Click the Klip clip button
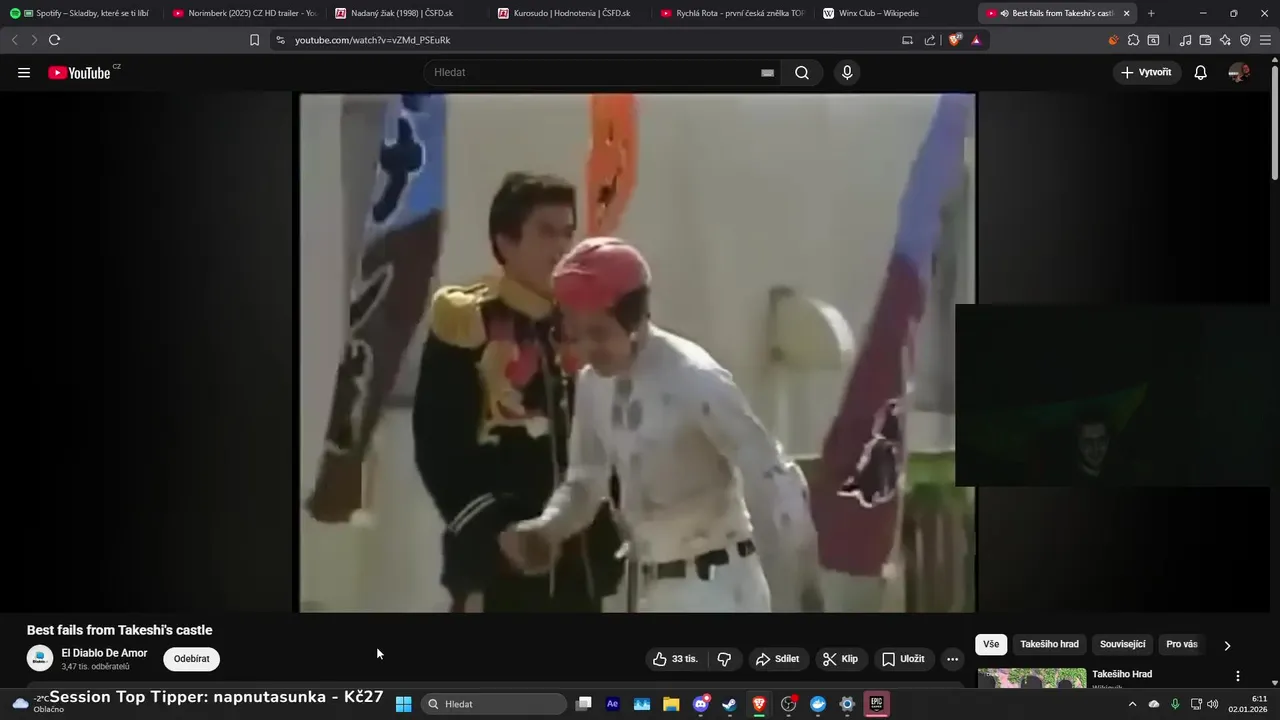Image resolution: width=1280 pixels, height=720 pixels. pyautogui.click(x=840, y=659)
